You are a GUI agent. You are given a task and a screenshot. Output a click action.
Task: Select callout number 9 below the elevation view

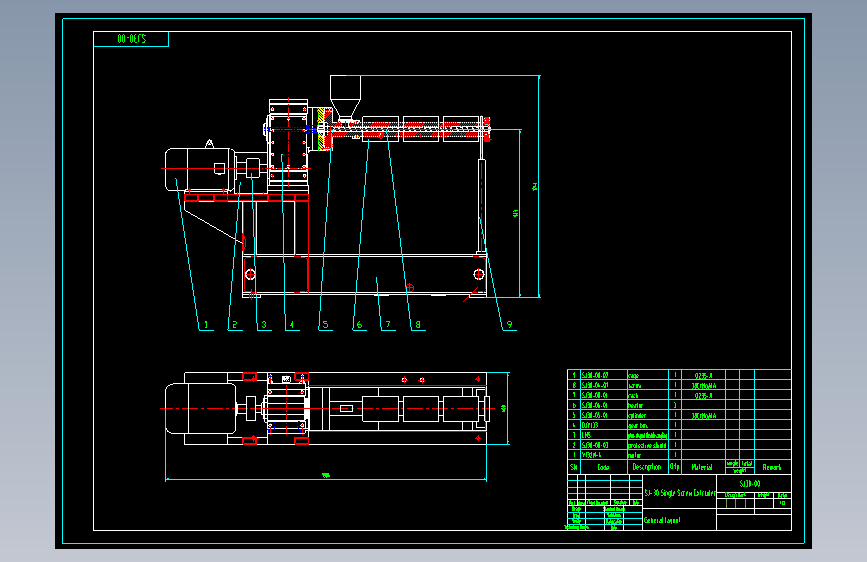(x=509, y=325)
